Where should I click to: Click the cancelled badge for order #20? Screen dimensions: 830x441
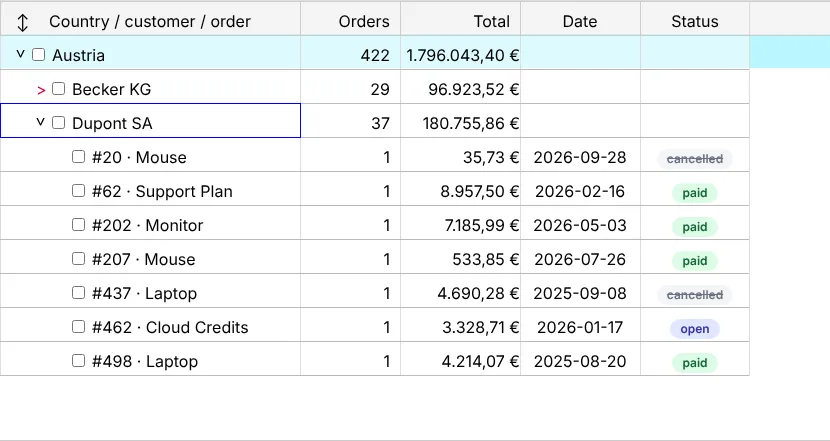(694, 159)
